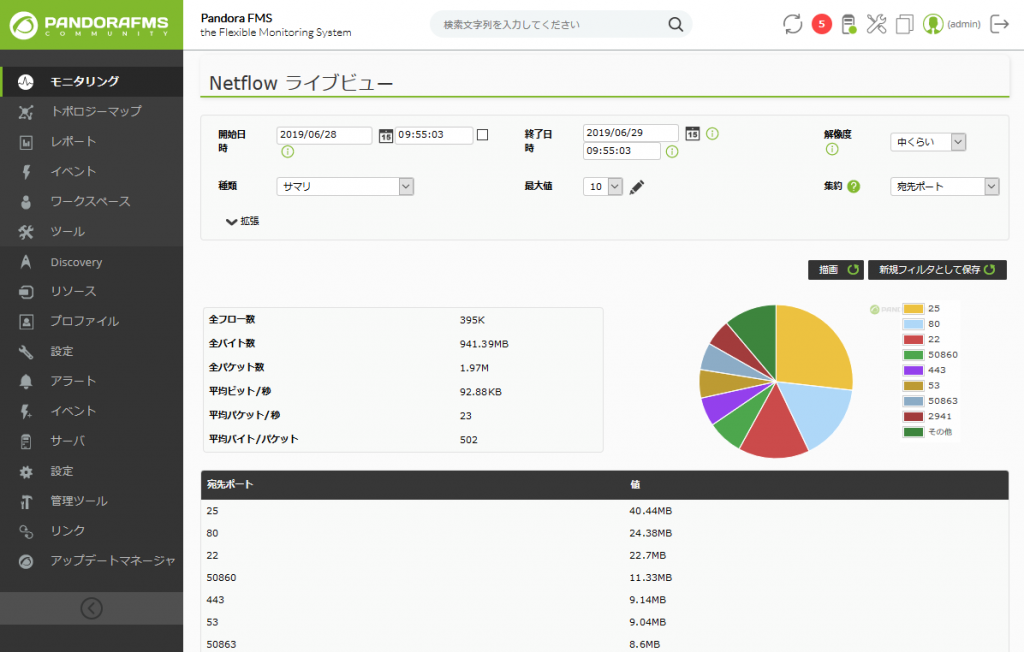1024x652 pixels.
Task: Click 新規フィルタとして保存 to save filter
Action: [936, 269]
